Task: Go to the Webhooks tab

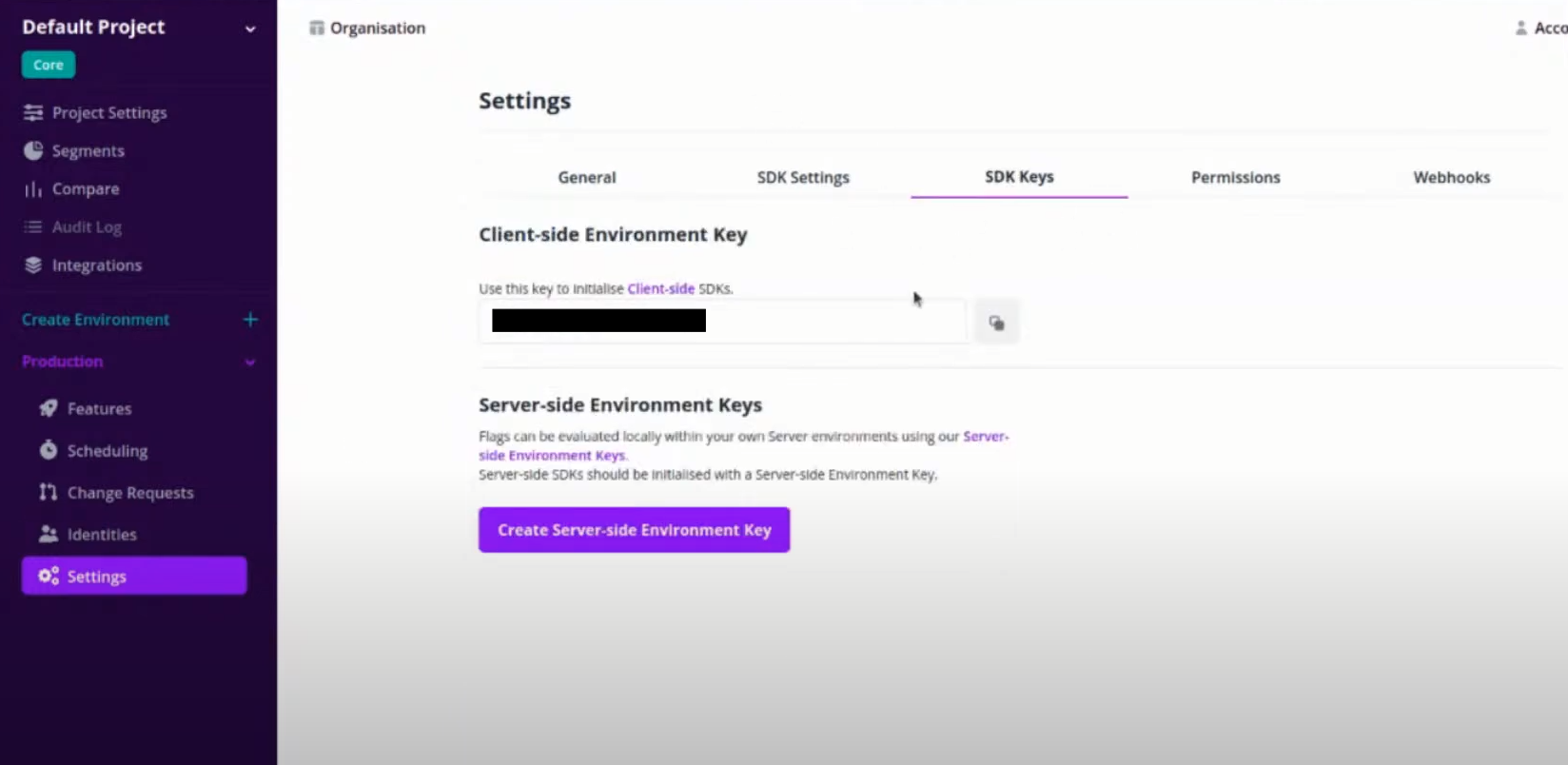Action: [1451, 177]
